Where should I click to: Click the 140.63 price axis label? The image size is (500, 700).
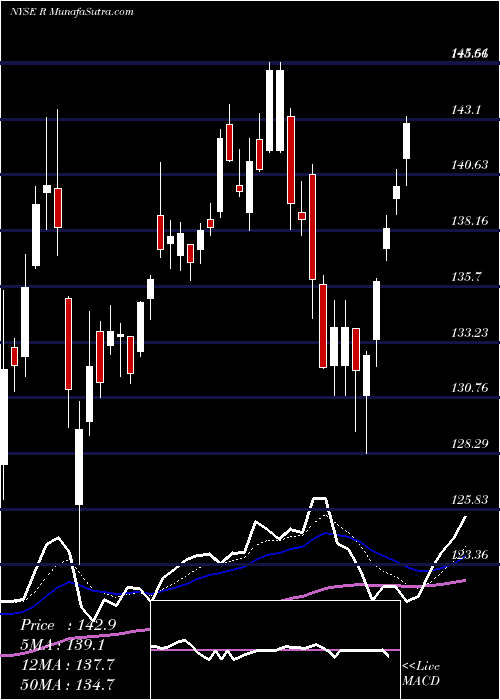coord(469,165)
